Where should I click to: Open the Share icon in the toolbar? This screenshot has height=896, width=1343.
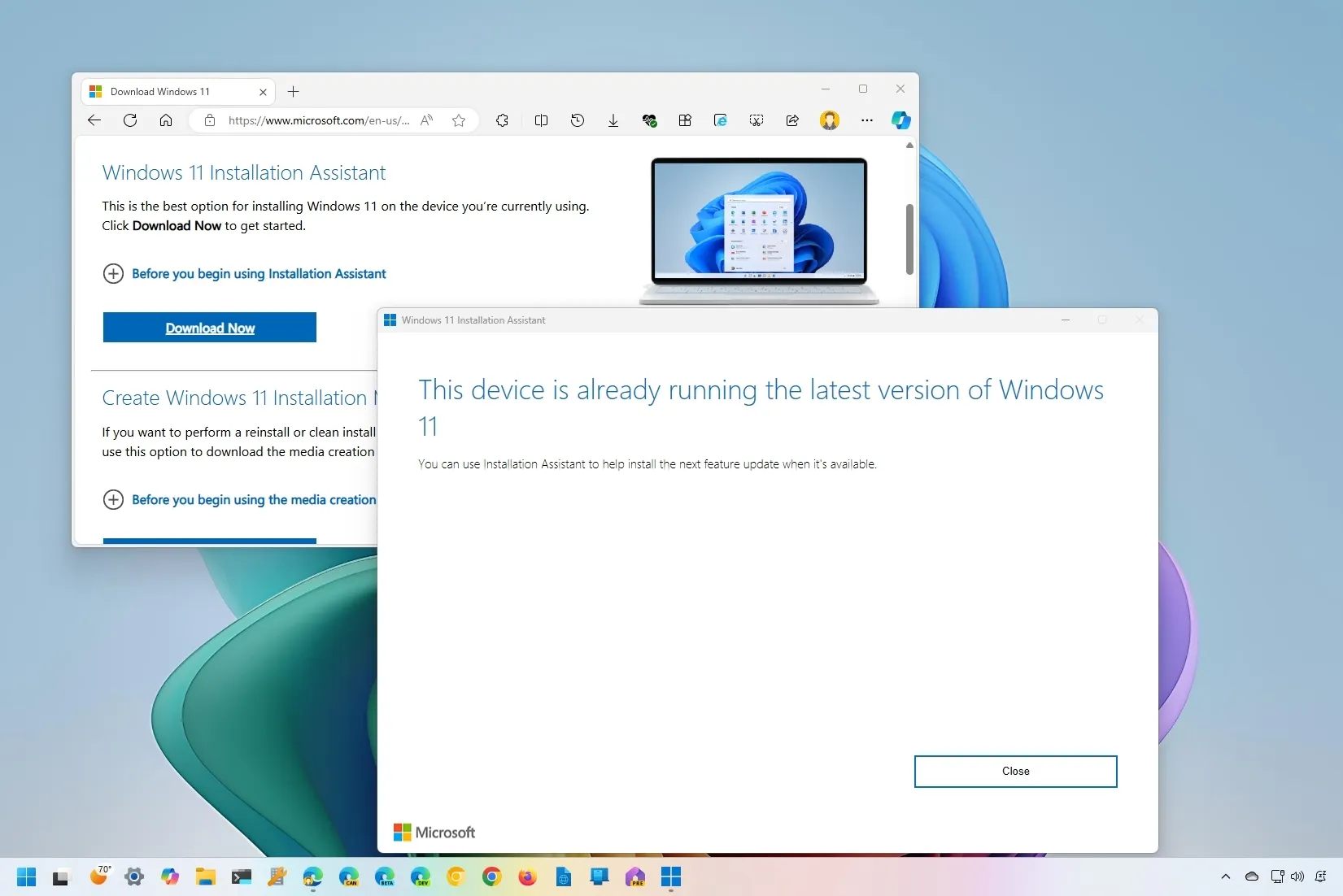[792, 120]
